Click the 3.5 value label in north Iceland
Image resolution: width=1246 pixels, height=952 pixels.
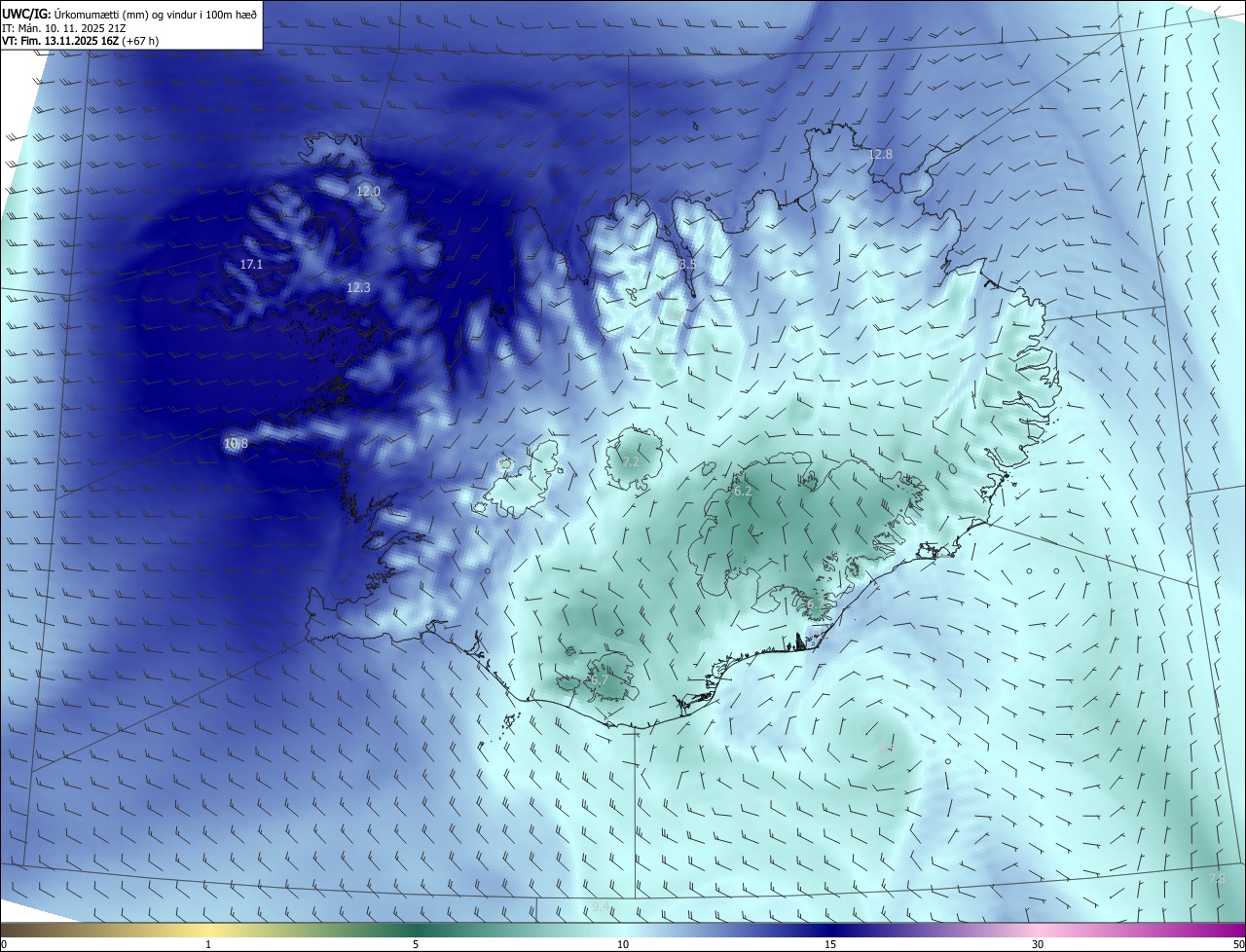687,264
